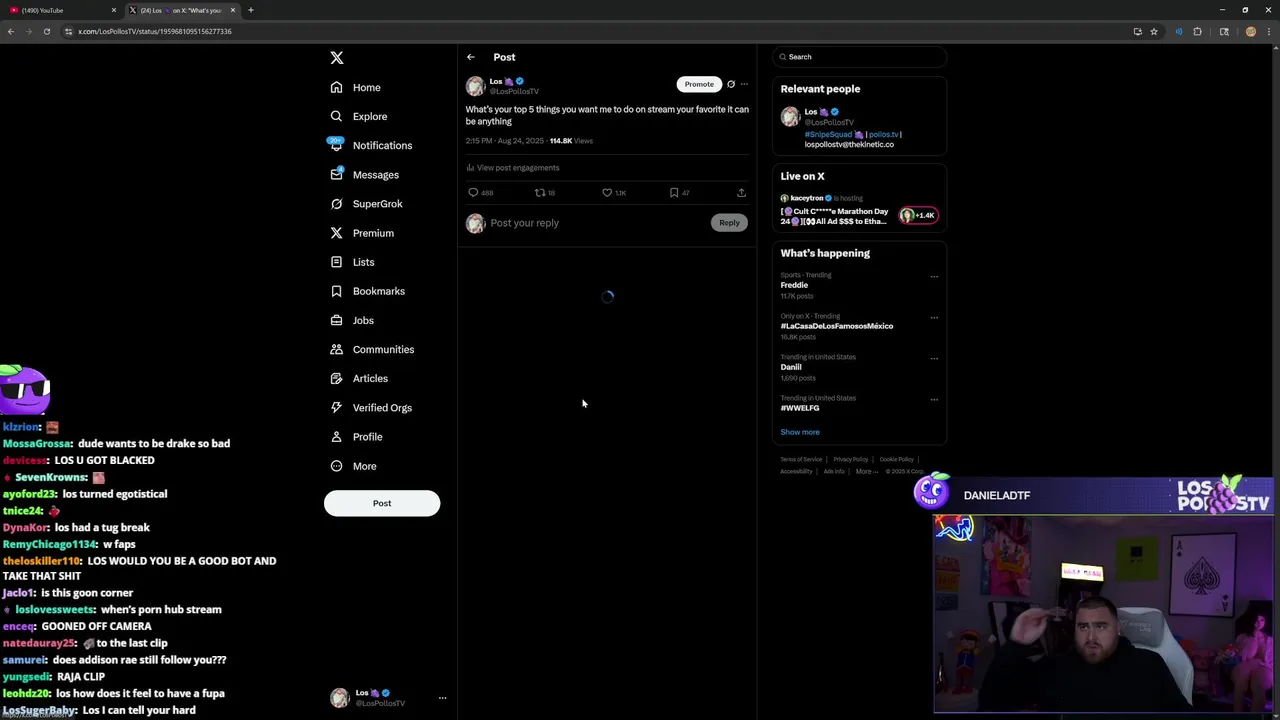Click the Jobs briefcase icon

(337, 320)
